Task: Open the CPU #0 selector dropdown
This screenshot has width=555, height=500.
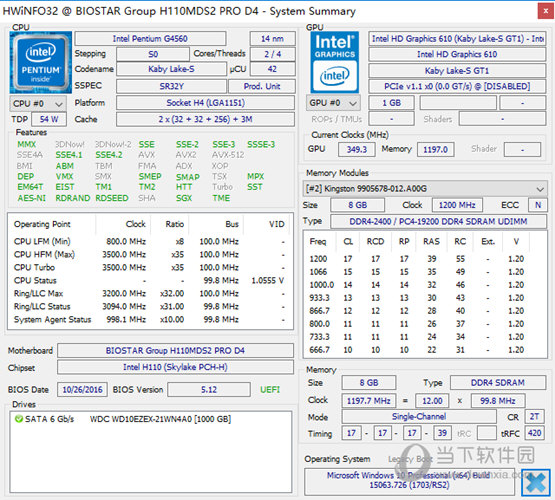Action: pyautogui.click(x=38, y=104)
